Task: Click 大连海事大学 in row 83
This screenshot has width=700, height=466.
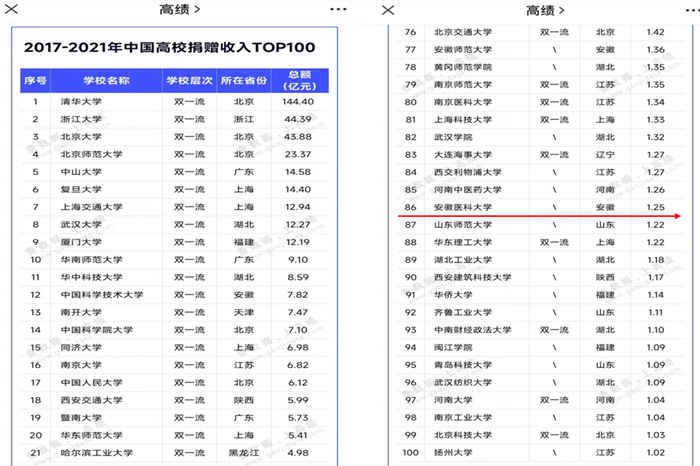Action: (x=463, y=154)
